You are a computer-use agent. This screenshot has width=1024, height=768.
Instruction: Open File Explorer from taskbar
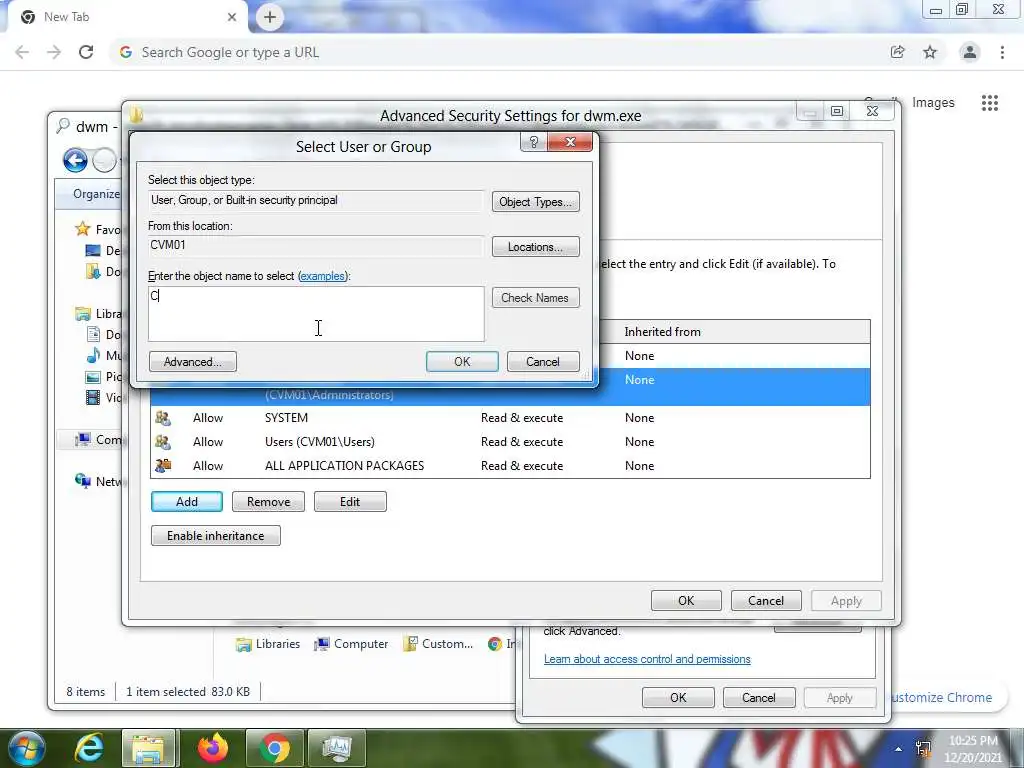point(148,748)
